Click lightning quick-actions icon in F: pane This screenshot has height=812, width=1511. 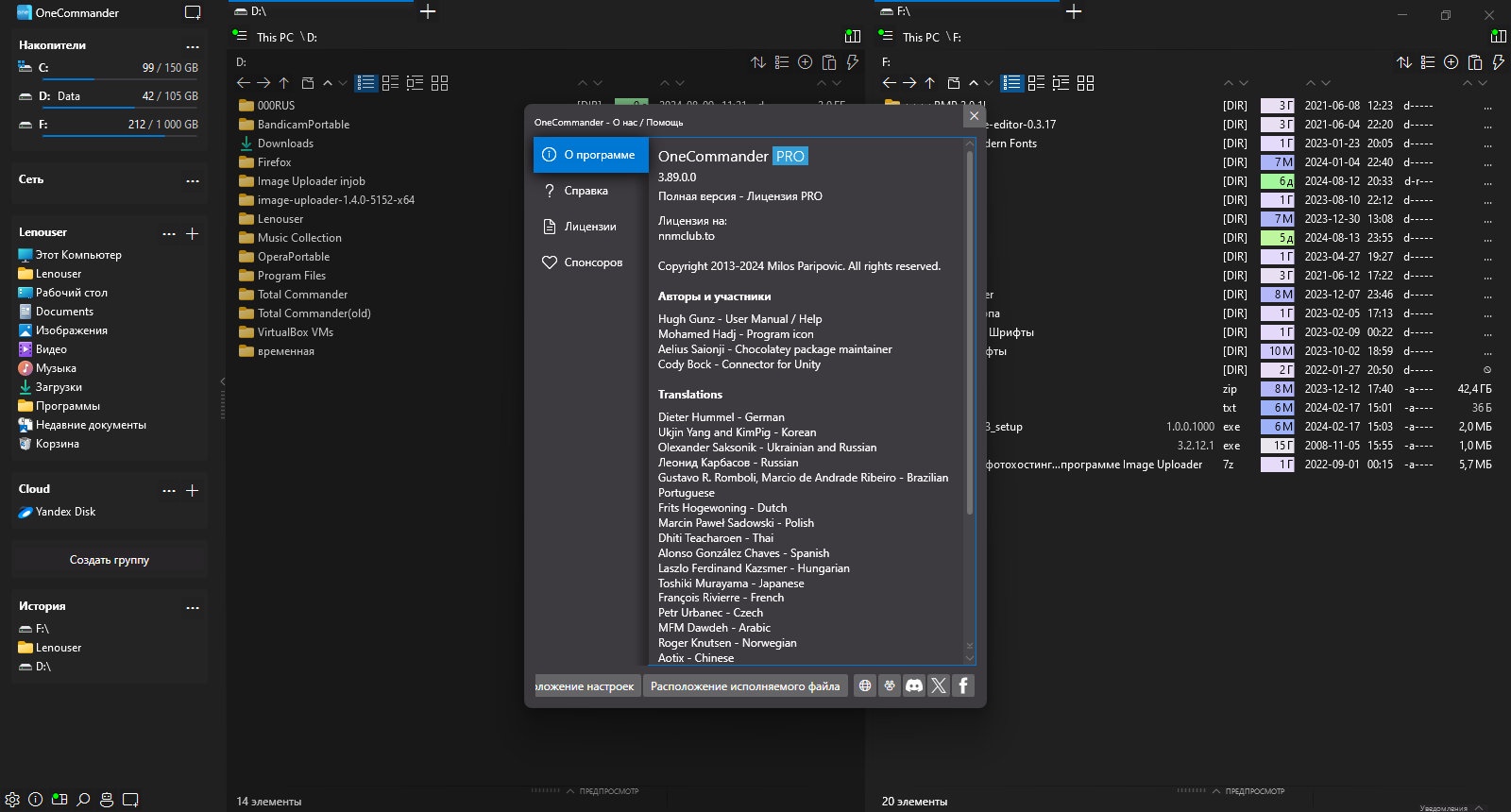tap(1499, 62)
